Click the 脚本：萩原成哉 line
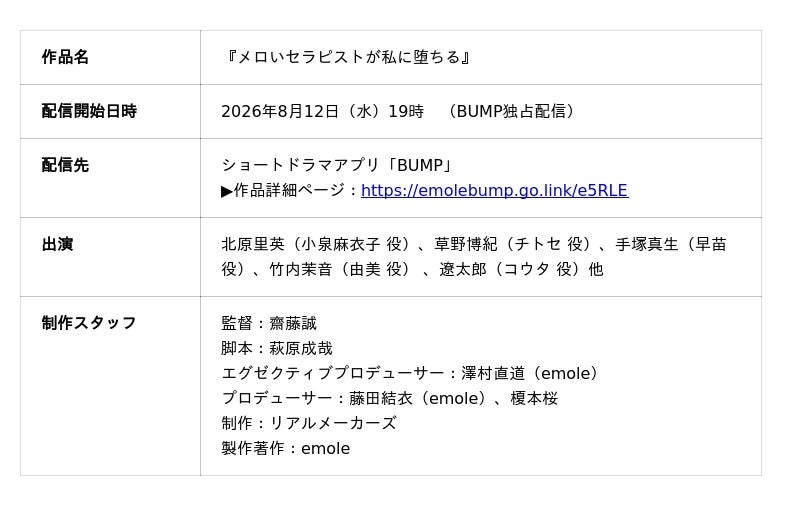The height and width of the screenshot is (506, 800). coord(277,348)
